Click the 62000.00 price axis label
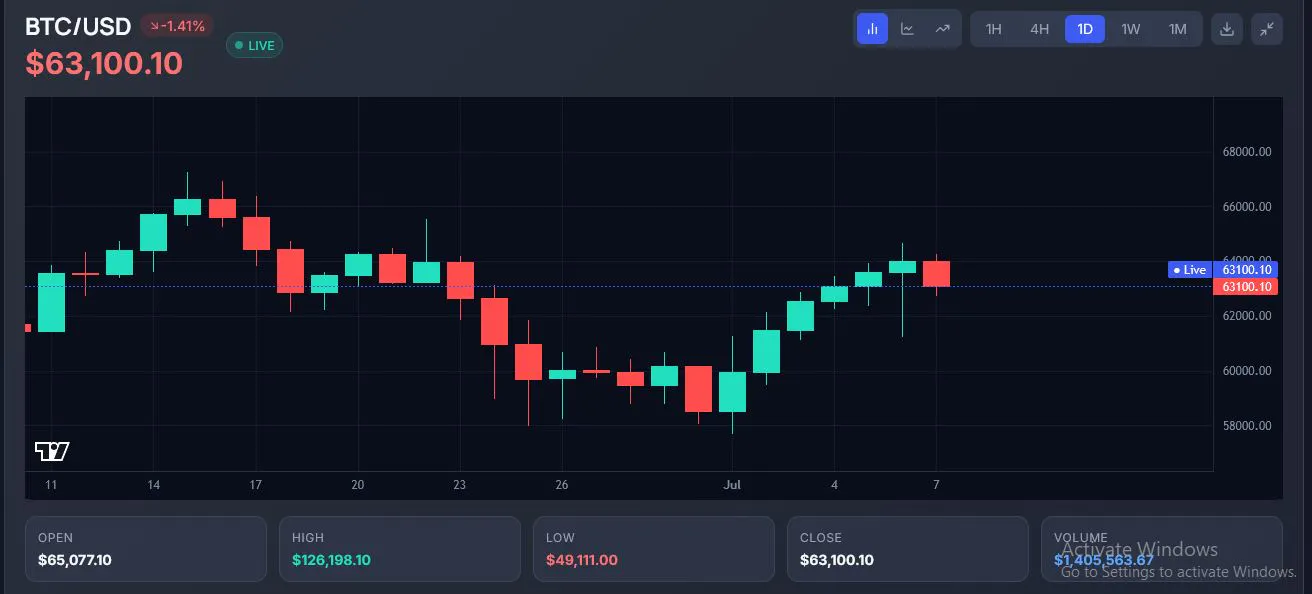 pyautogui.click(x=1247, y=316)
